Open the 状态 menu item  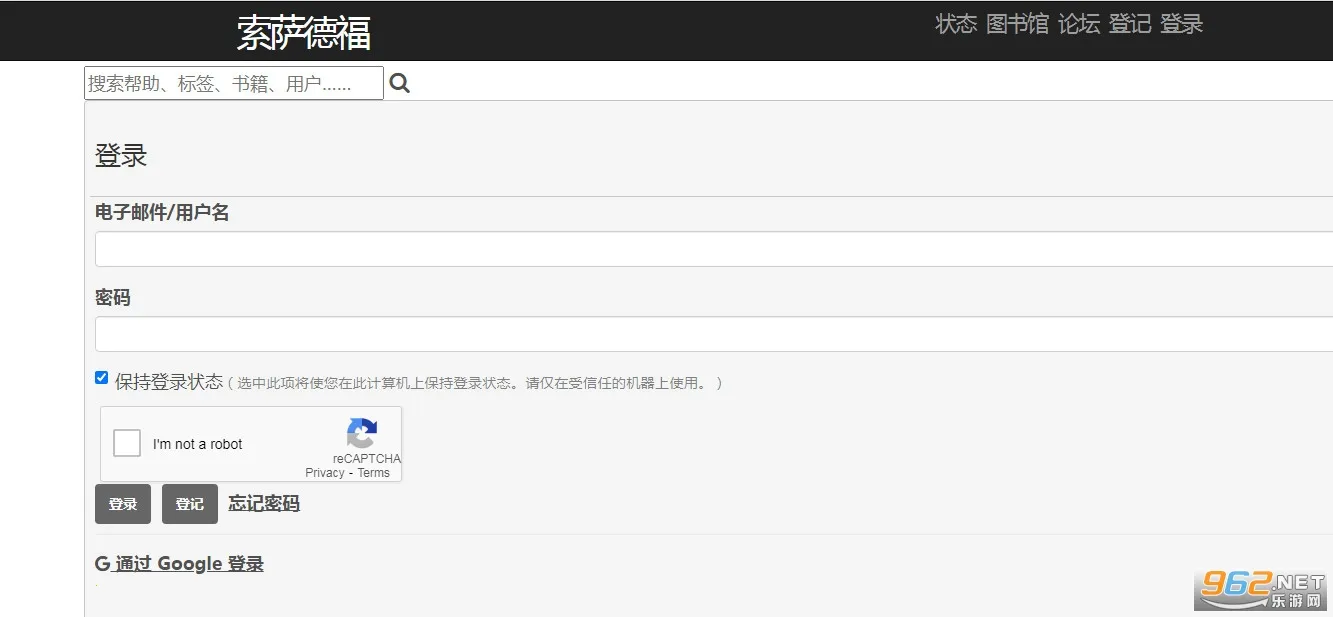pos(956,23)
